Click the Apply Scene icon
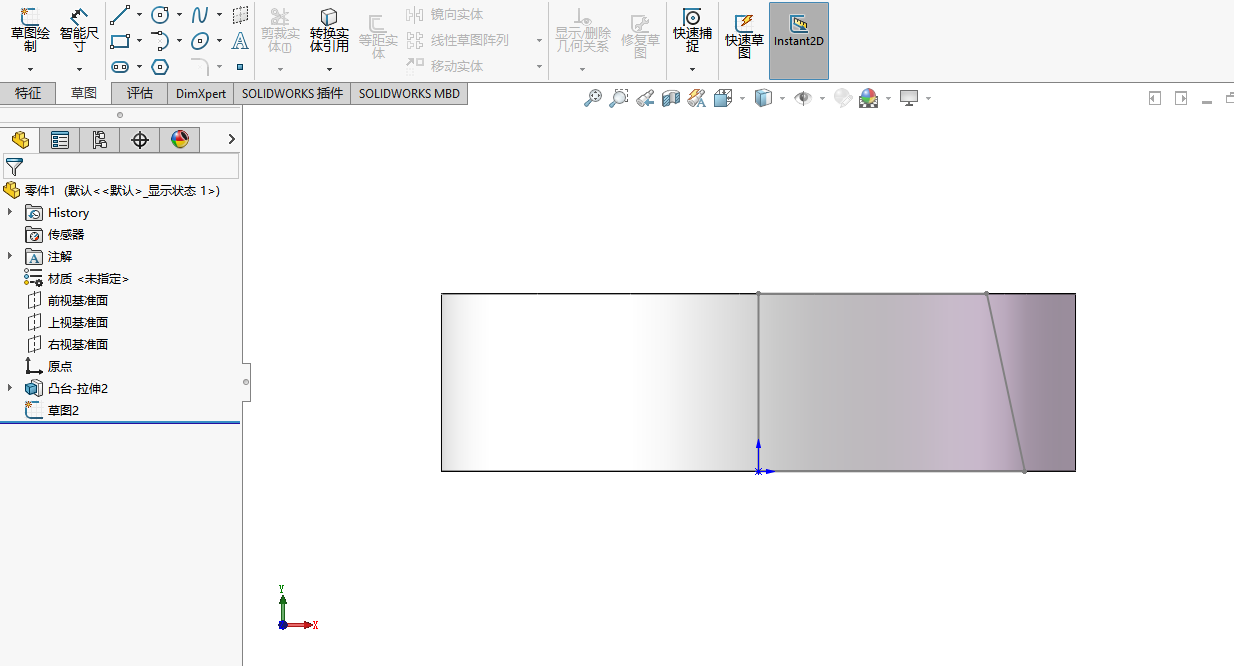Screen dimensions: 1234x666 click(868, 98)
